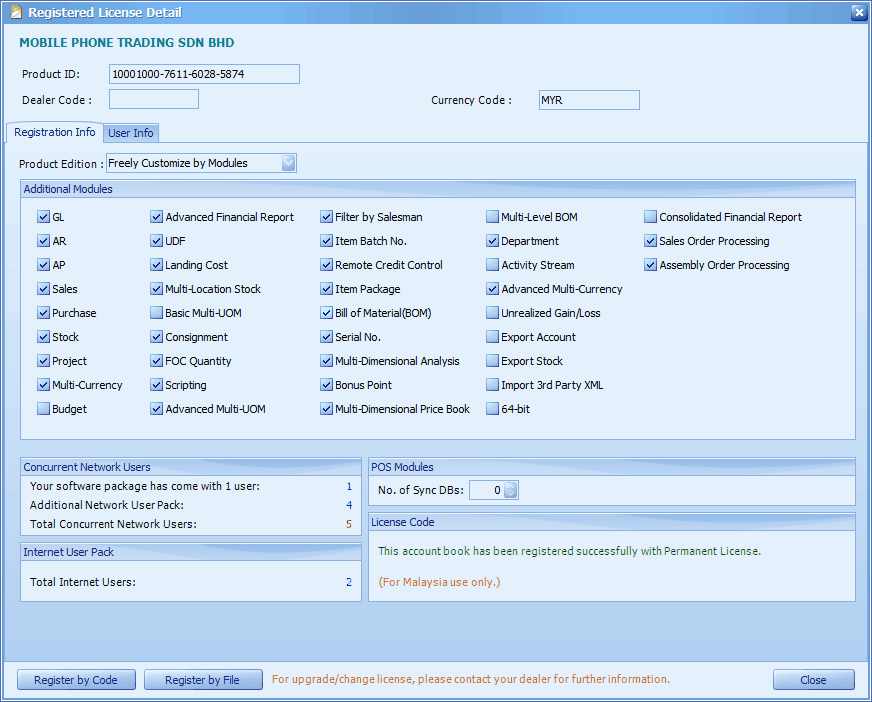The width and height of the screenshot is (872, 702).
Task: Enable Unrealized Gain/Loss checkbox
Action: click(x=492, y=313)
